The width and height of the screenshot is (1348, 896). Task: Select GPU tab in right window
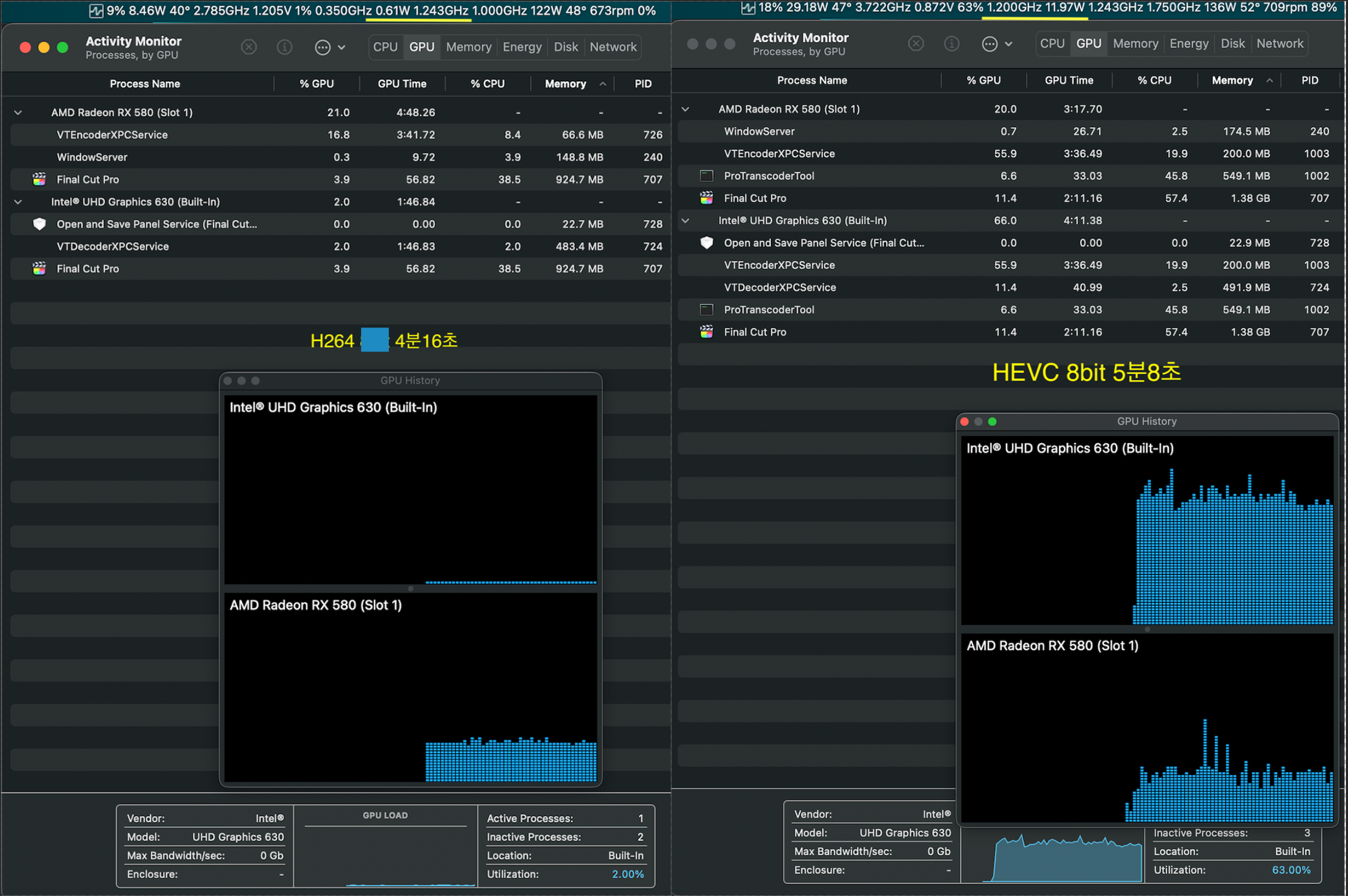click(1089, 43)
